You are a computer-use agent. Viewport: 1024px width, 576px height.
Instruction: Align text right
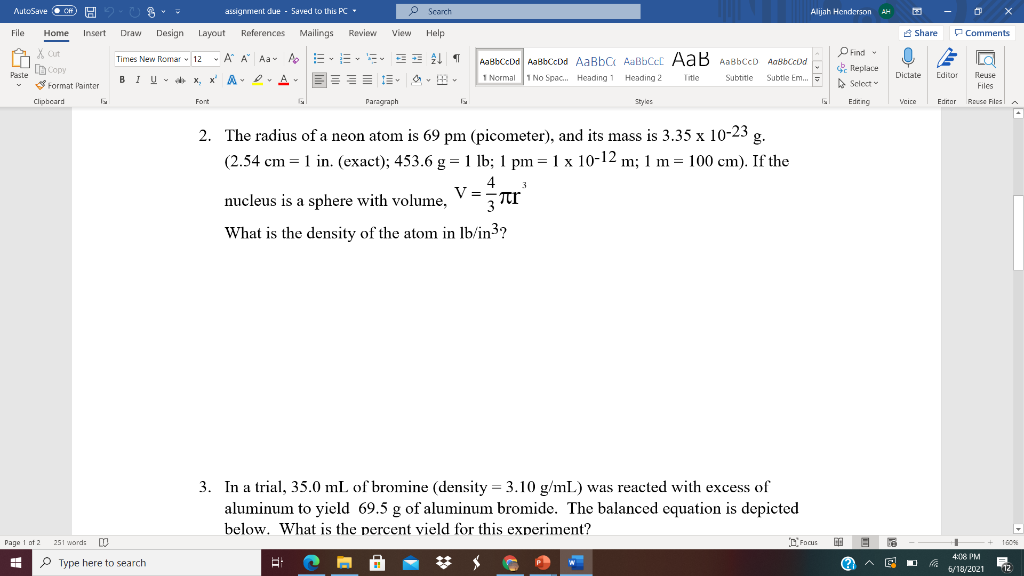[351, 80]
